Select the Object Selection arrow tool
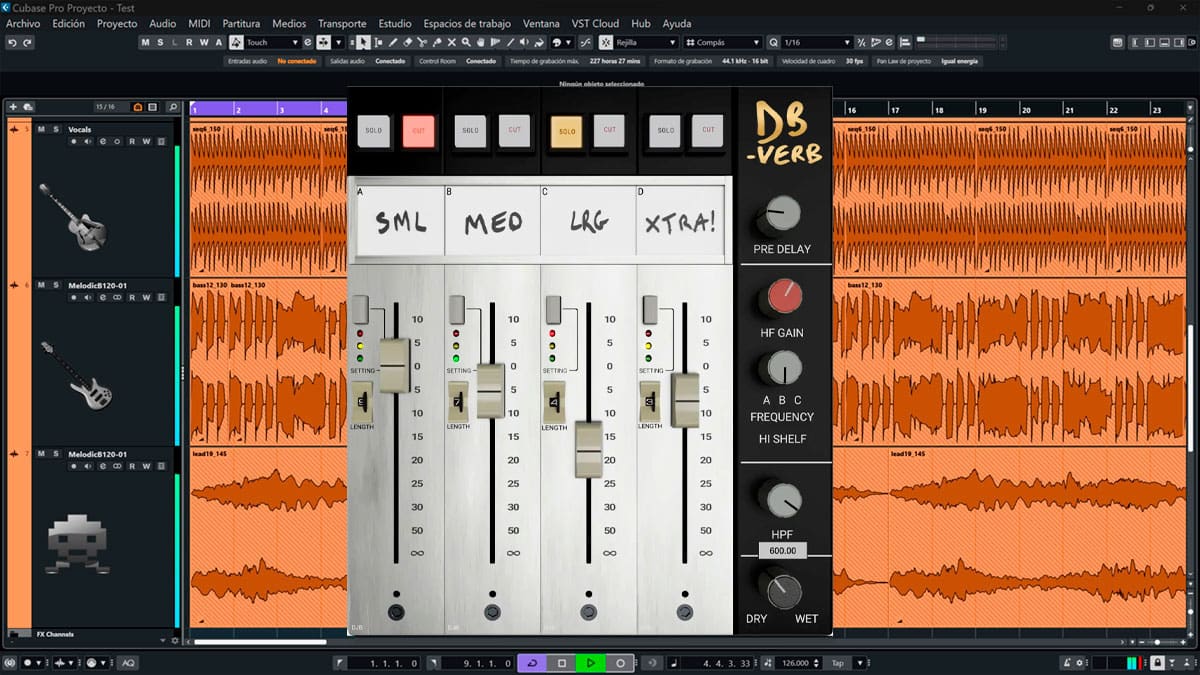 click(363, 43)
